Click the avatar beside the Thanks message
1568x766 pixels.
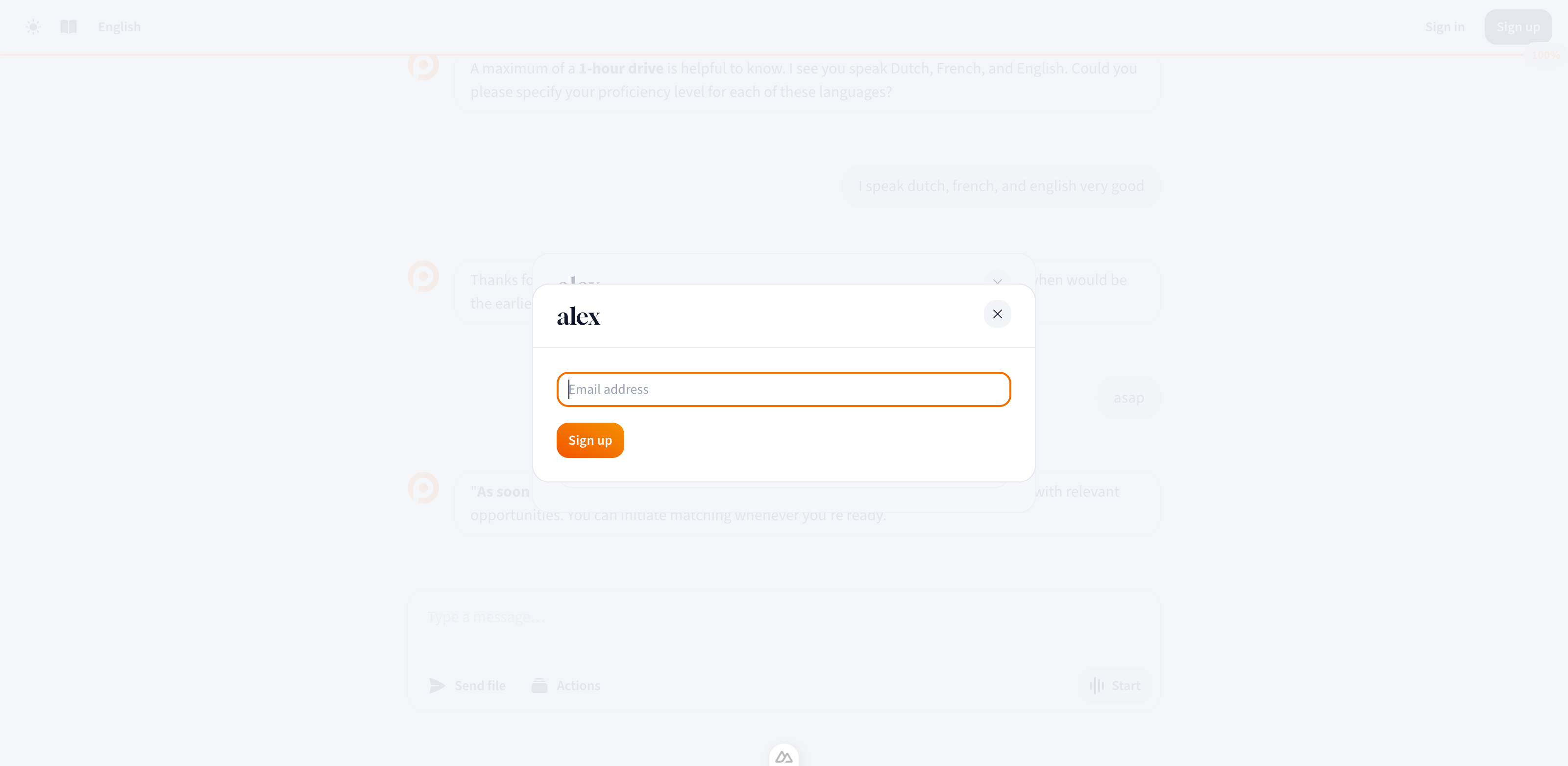click(x=424, y=276)
